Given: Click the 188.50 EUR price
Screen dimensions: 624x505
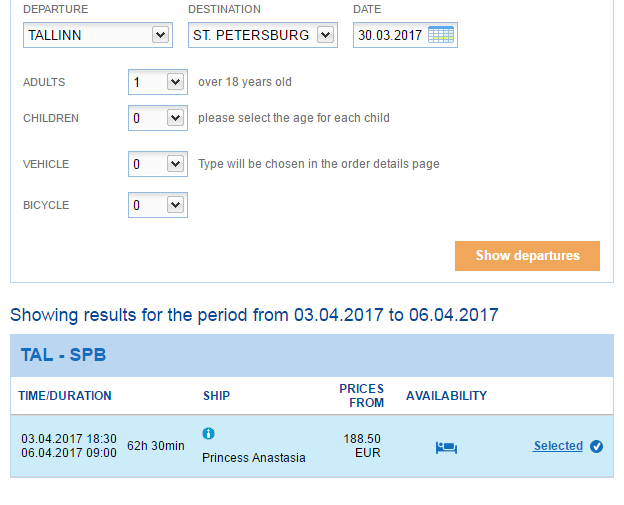Looking at the screenshot, I should [362, 446].
